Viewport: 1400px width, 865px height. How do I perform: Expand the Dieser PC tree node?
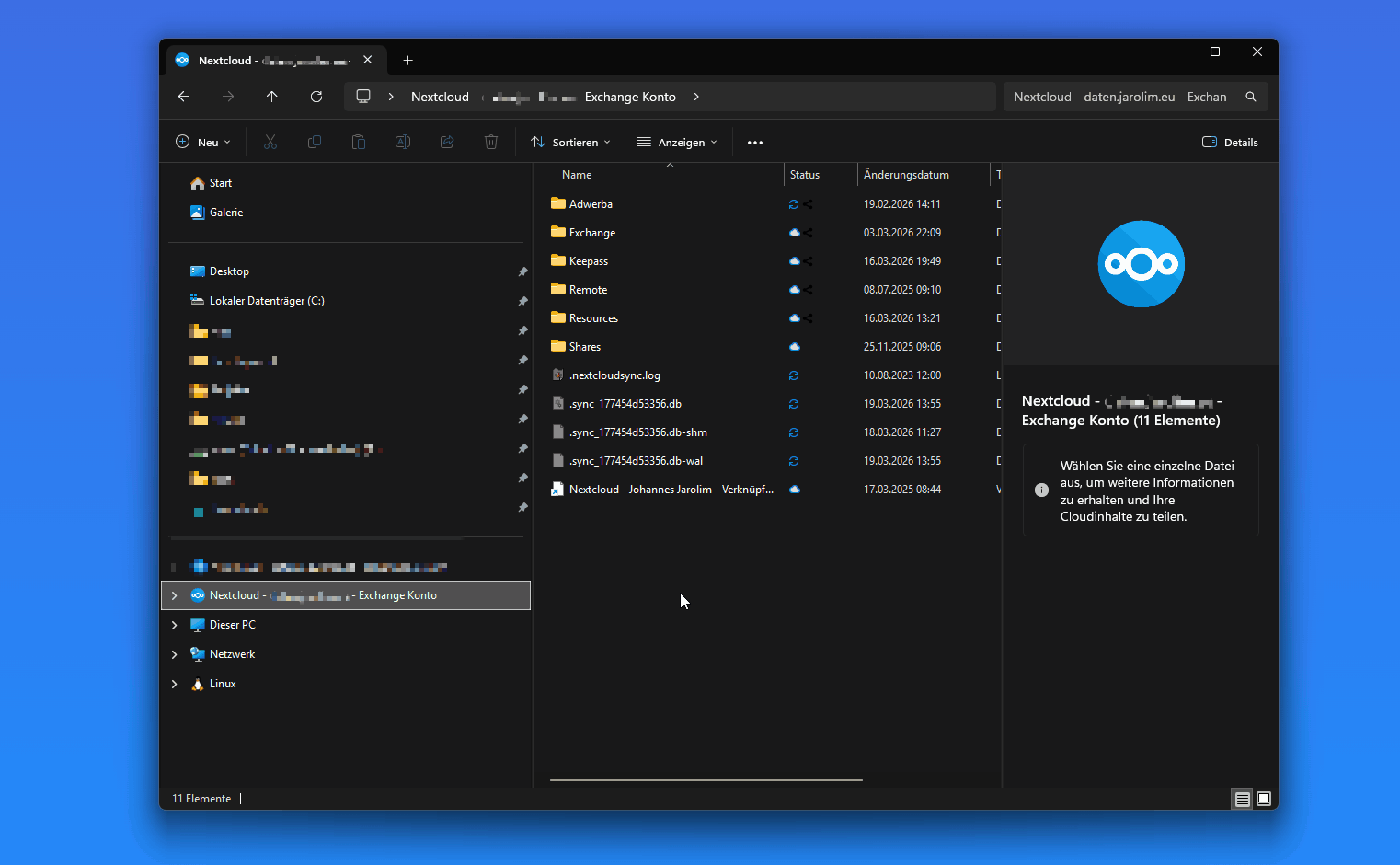click(x=175, y=625)
